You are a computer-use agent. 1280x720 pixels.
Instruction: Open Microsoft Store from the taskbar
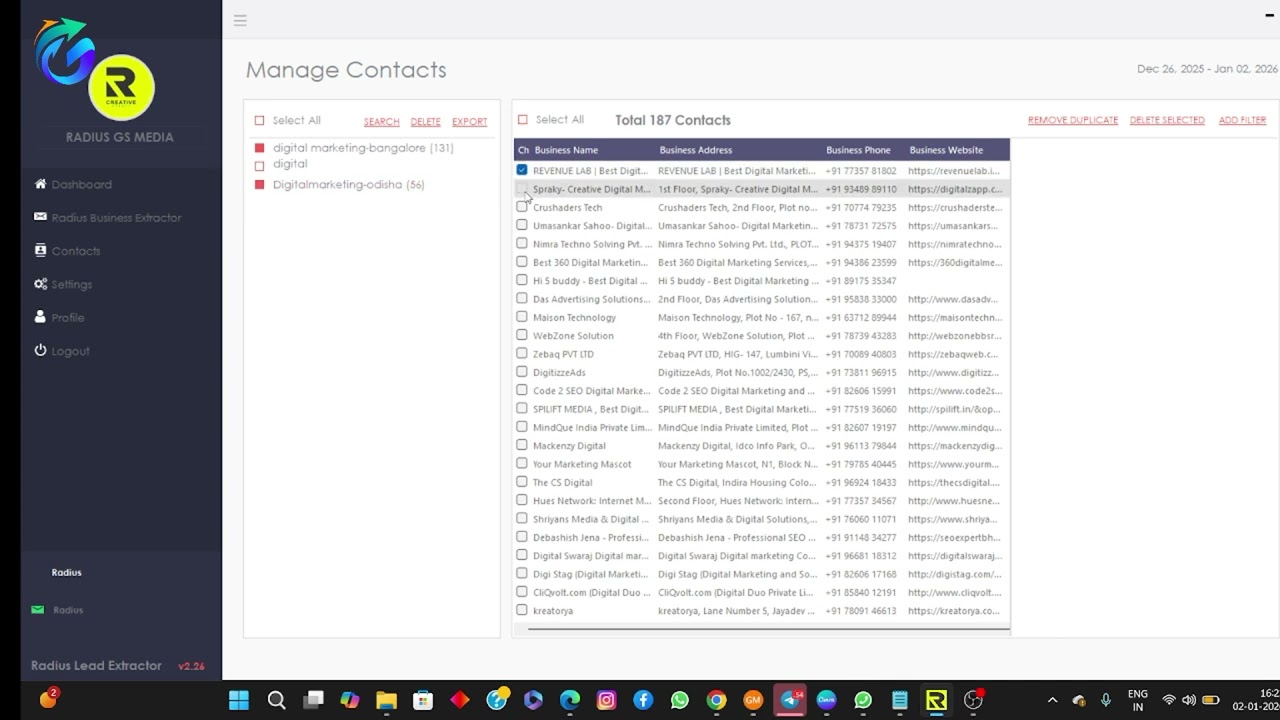pyautogui.click(x=423, y=700)
